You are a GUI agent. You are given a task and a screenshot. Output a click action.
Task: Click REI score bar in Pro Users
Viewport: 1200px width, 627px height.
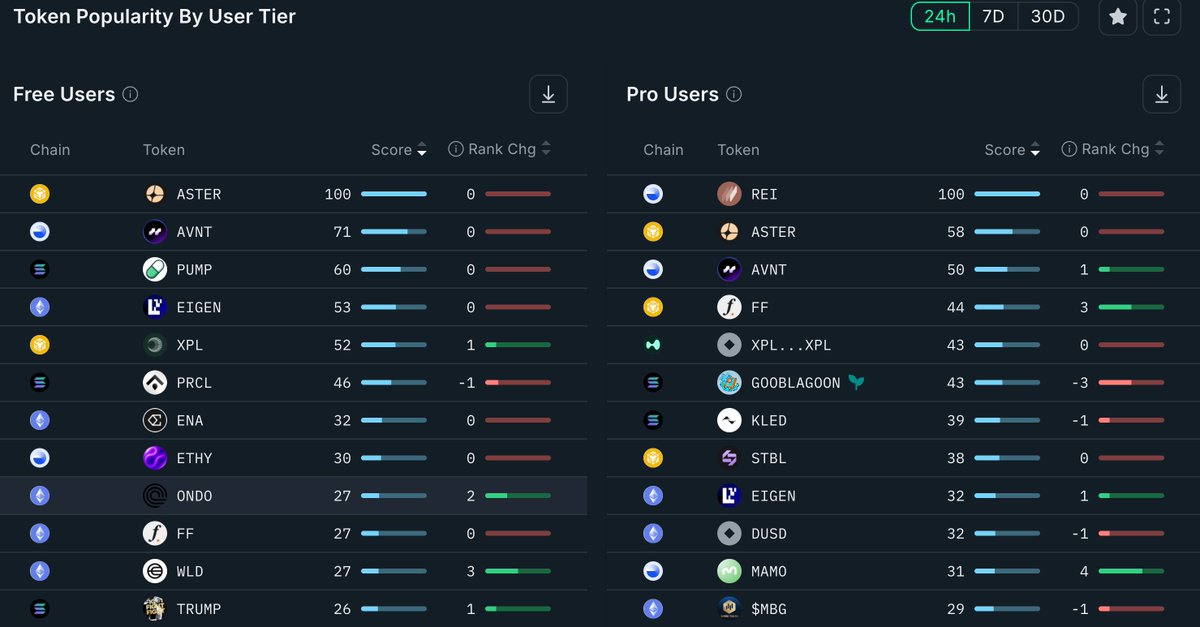tap(1007, 194)
